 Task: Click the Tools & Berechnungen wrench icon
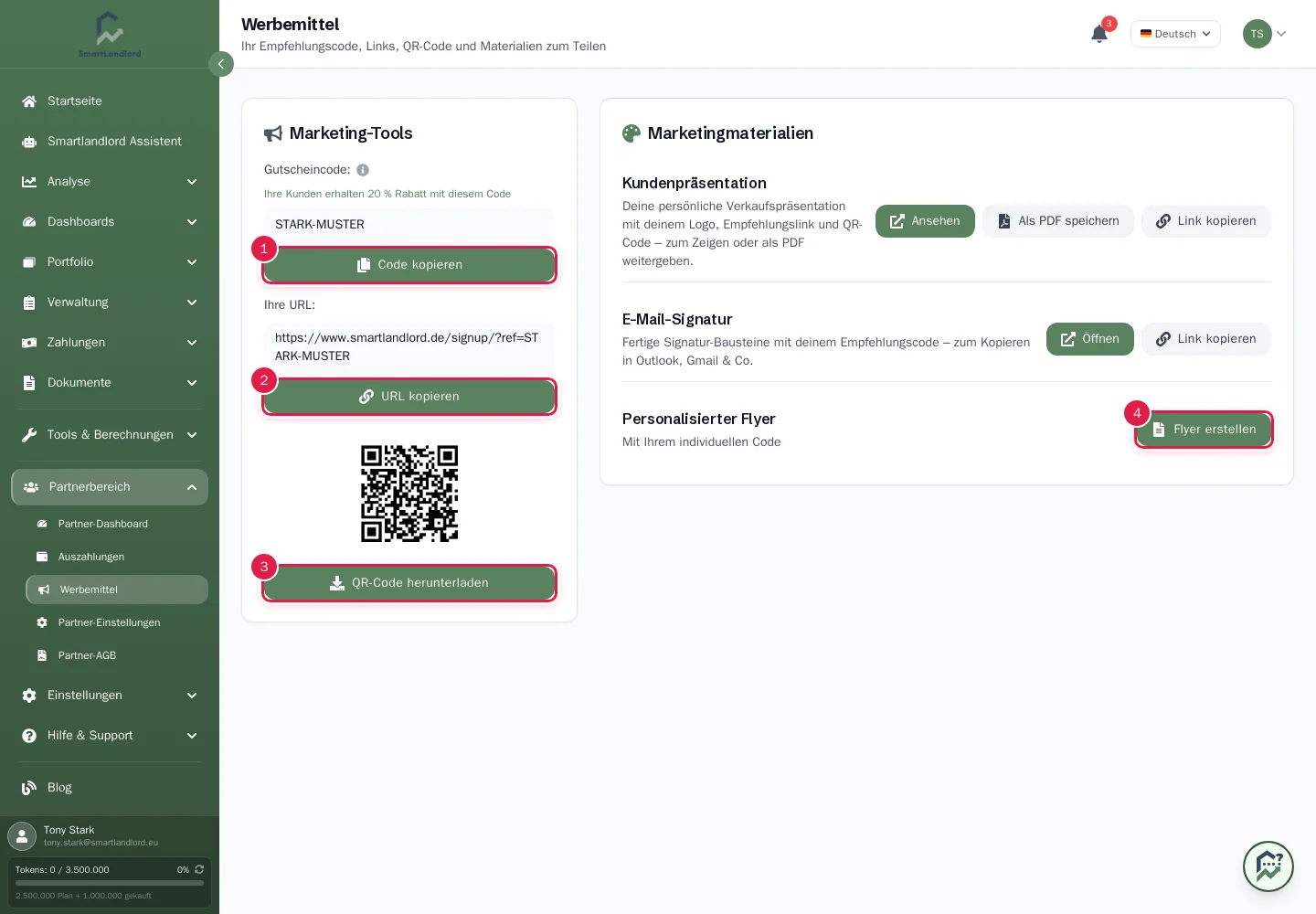(x=29, y=435)
